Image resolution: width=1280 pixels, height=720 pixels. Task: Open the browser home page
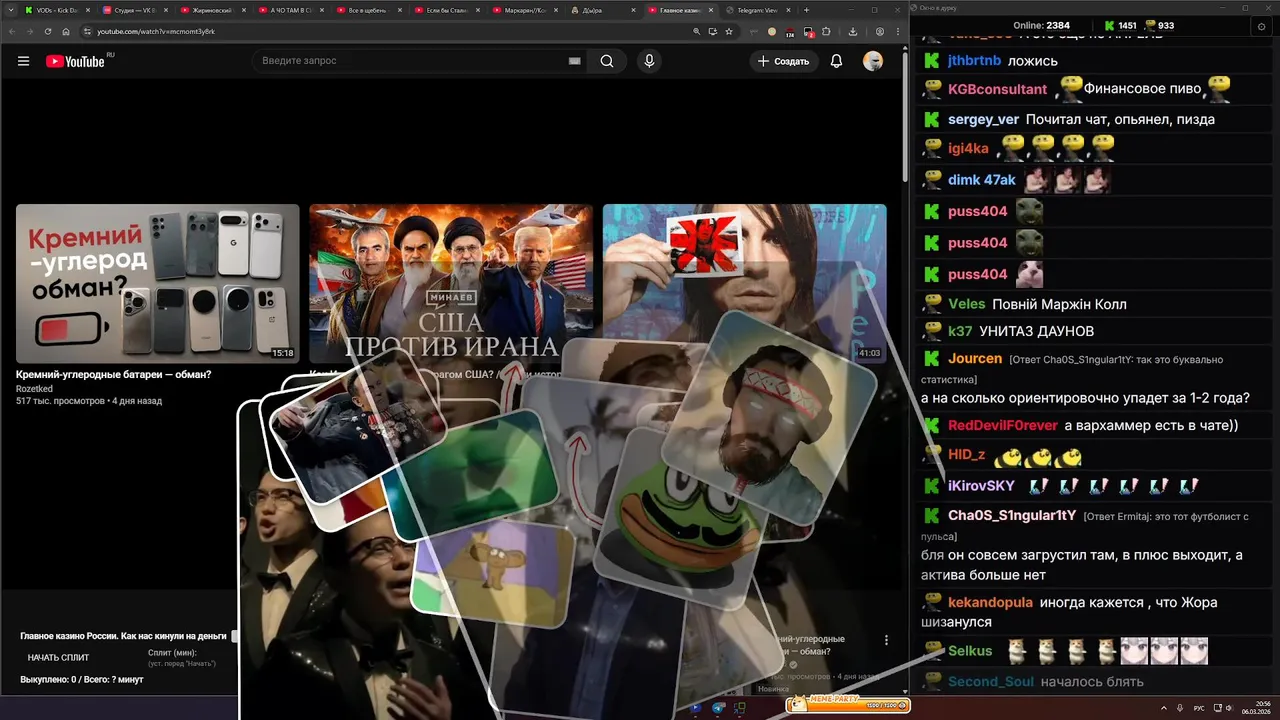tap(66, 31)
